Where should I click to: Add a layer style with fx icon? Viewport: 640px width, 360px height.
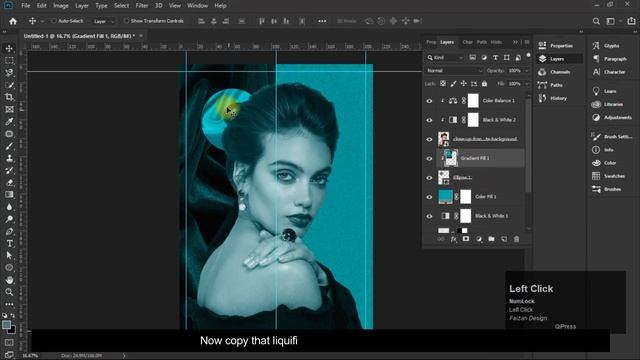[453, 239]
